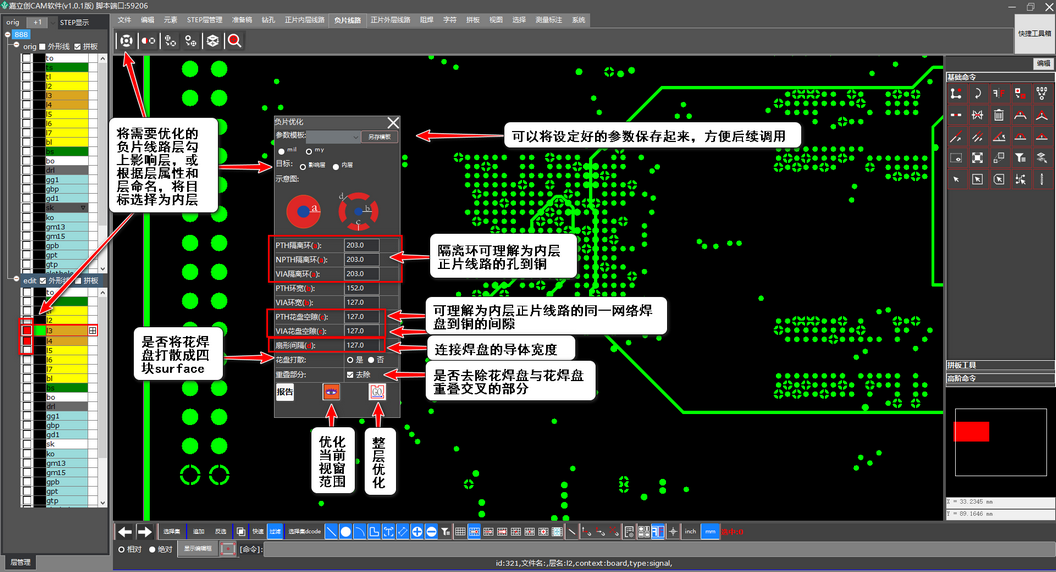Viewport: 1056px width, 572px height.
Task: Click the 显示编辑框 button
Action: 198,548
